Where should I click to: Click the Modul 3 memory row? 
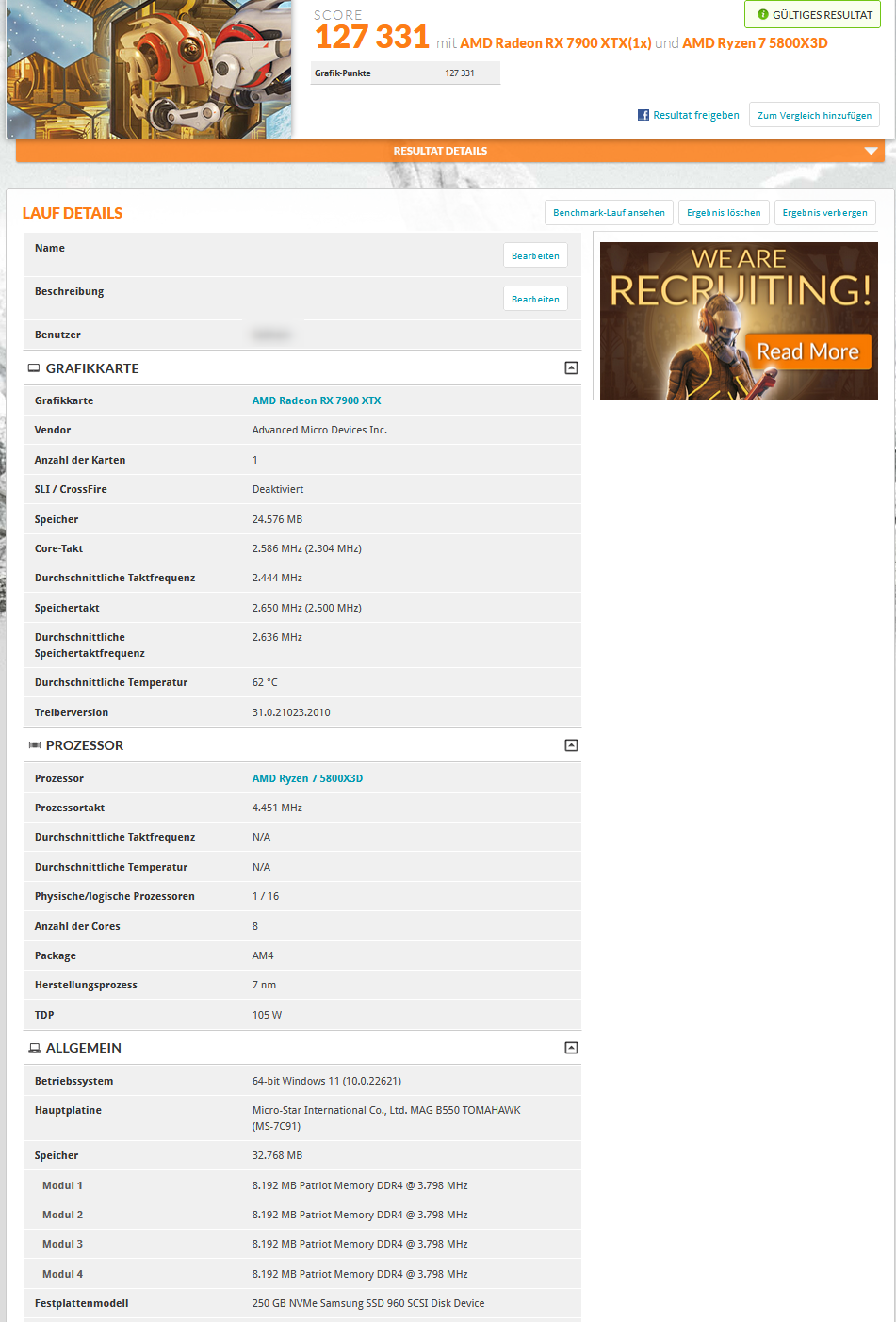[x=302, y=1244]
